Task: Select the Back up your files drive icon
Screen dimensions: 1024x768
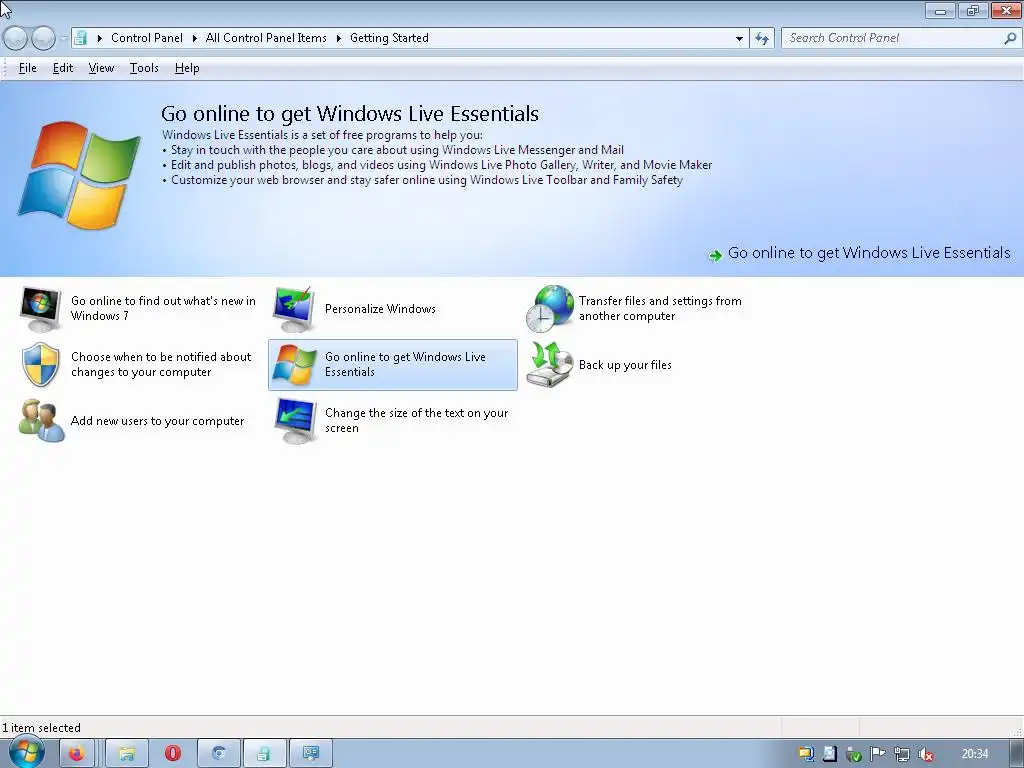Action: [x=549, y=364]
